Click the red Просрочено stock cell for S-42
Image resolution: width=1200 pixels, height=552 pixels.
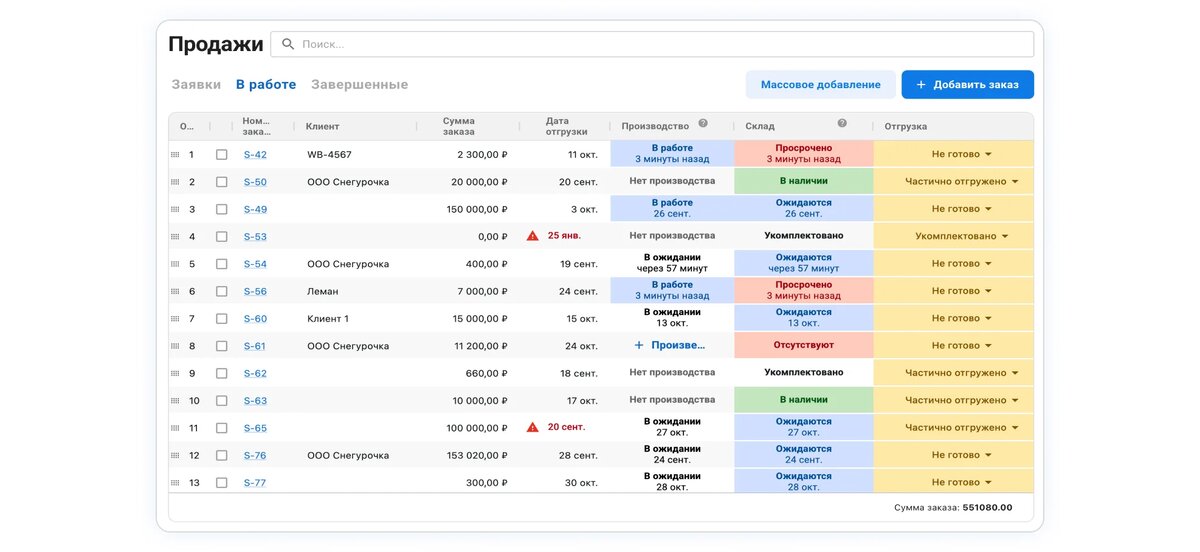(x=804, y=154)
